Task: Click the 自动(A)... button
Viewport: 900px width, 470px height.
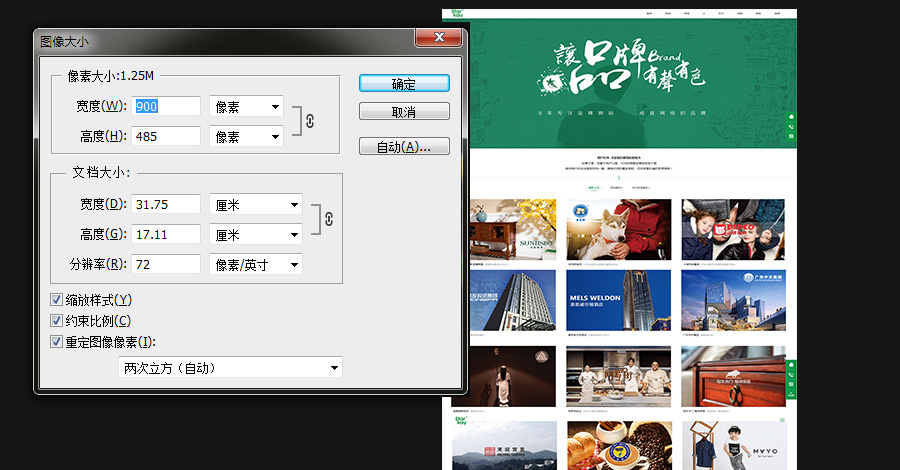Action: pos(404,147)
